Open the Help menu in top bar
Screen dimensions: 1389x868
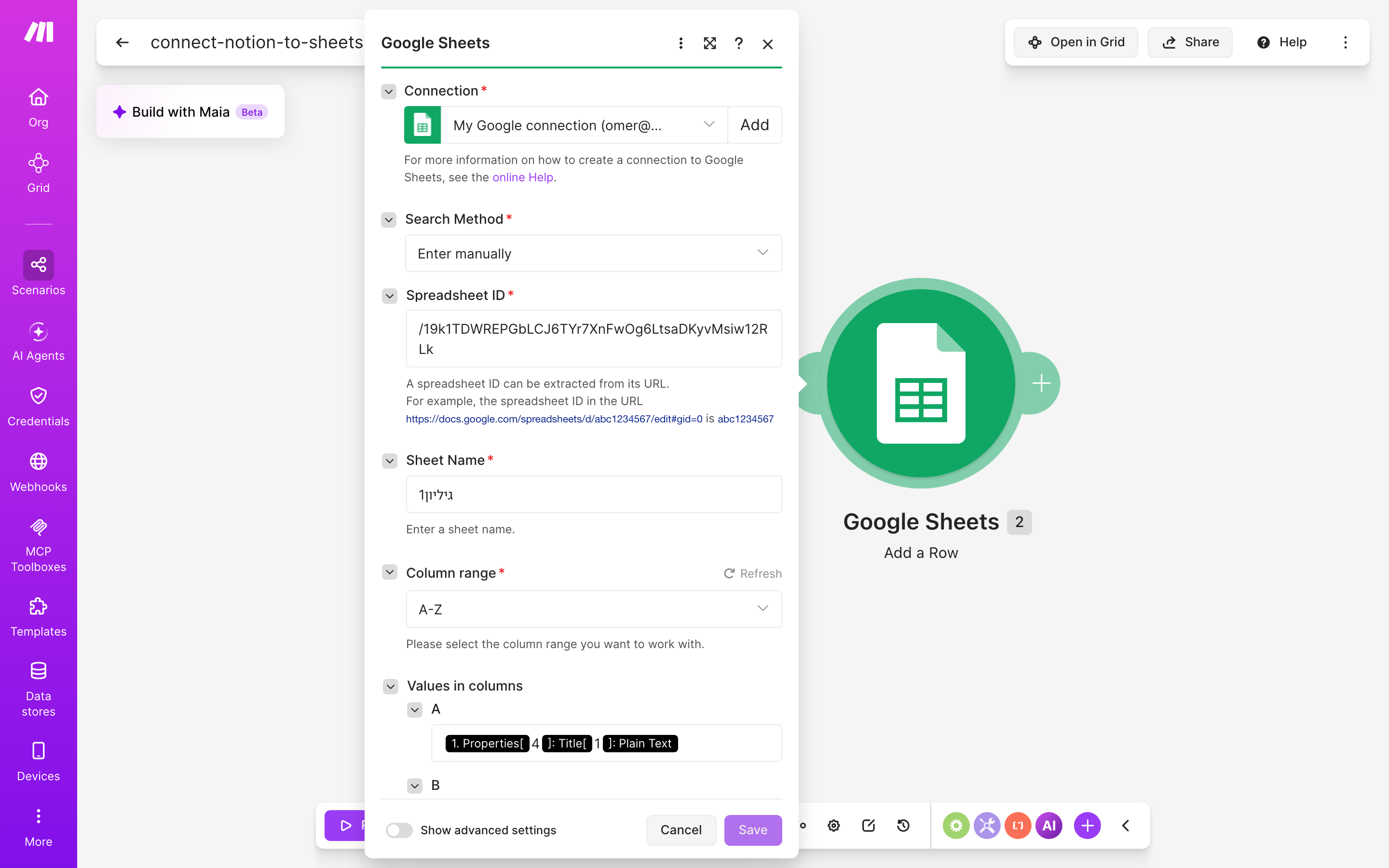(1281, 42)
